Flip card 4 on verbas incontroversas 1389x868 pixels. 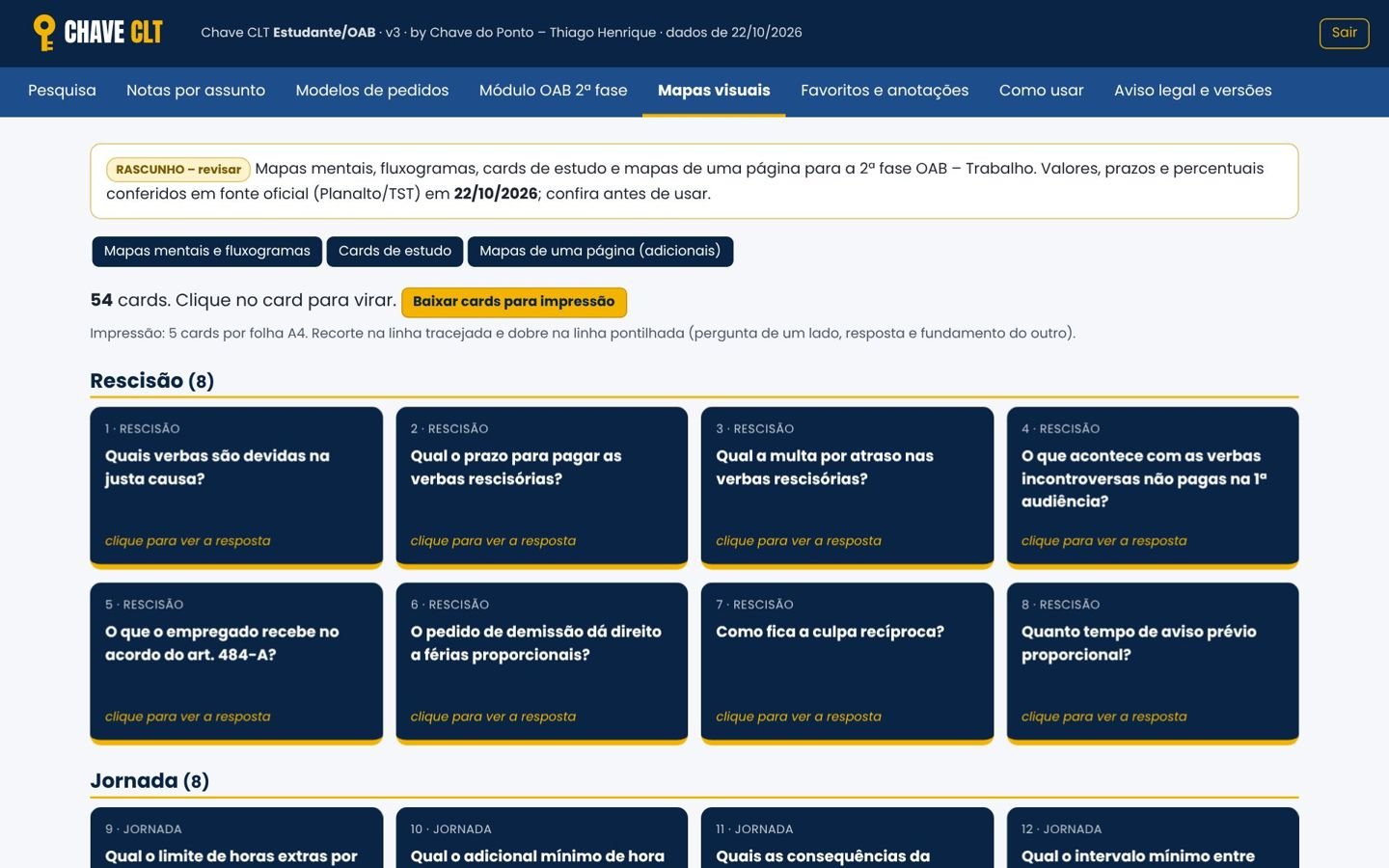click(1153, 488)
